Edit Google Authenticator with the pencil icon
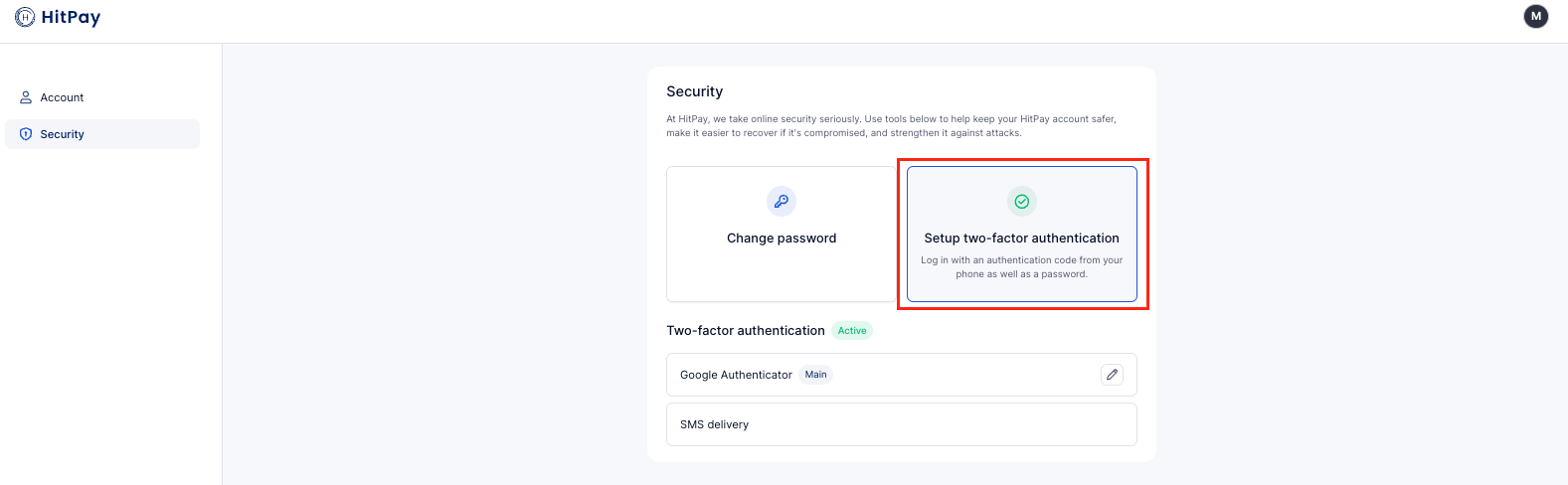Viewport: 1568px width, 485px height. [x=1113, y=375]
